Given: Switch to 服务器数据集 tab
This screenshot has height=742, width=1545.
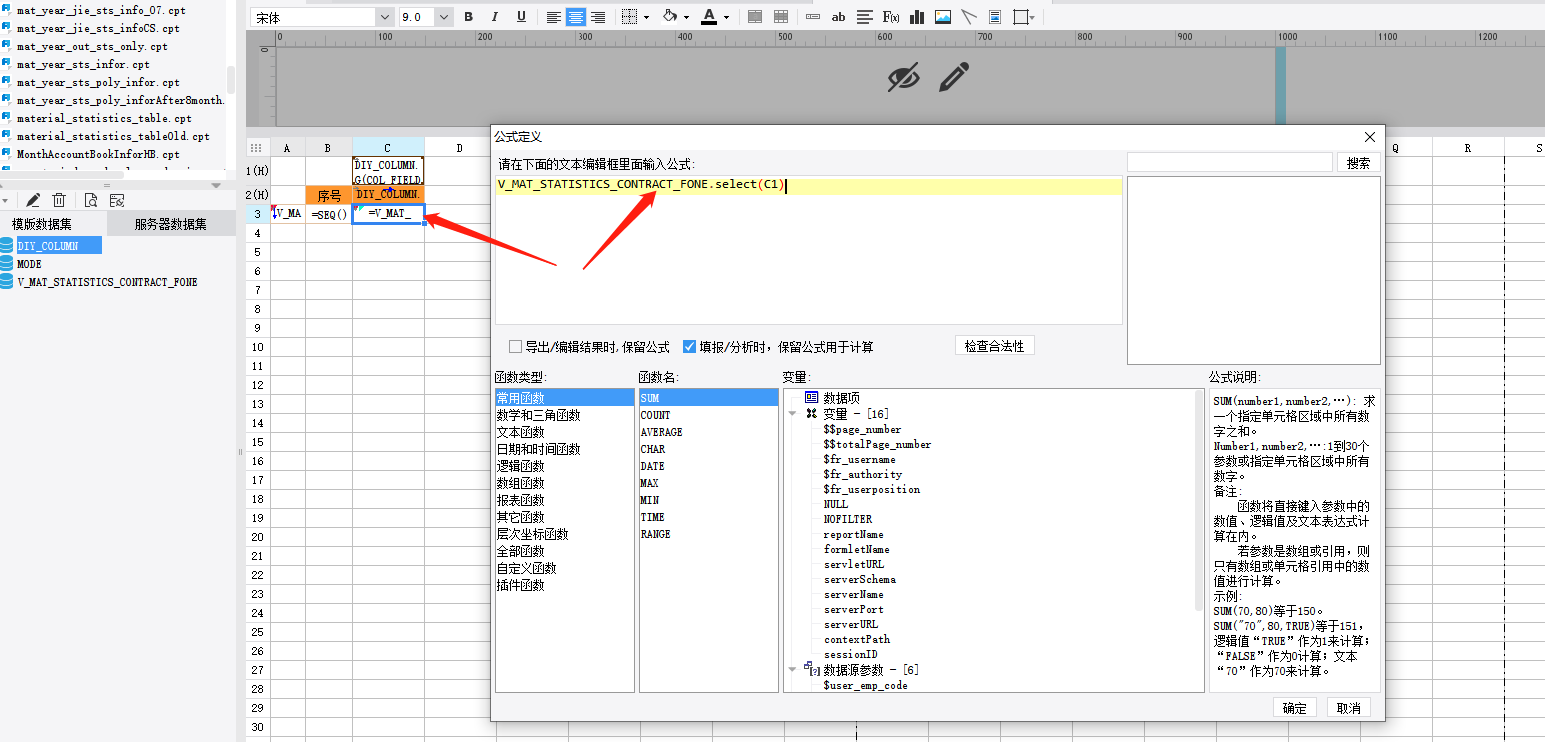Looking at the screenshot, I should 171,224.
